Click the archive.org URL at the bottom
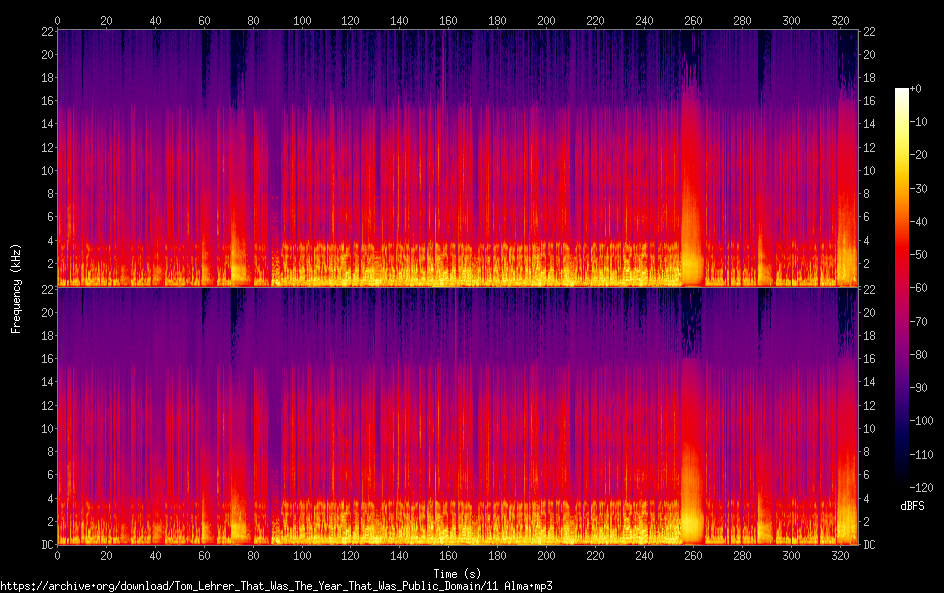This screenshot has height=593, width=944. click(276, 586)
